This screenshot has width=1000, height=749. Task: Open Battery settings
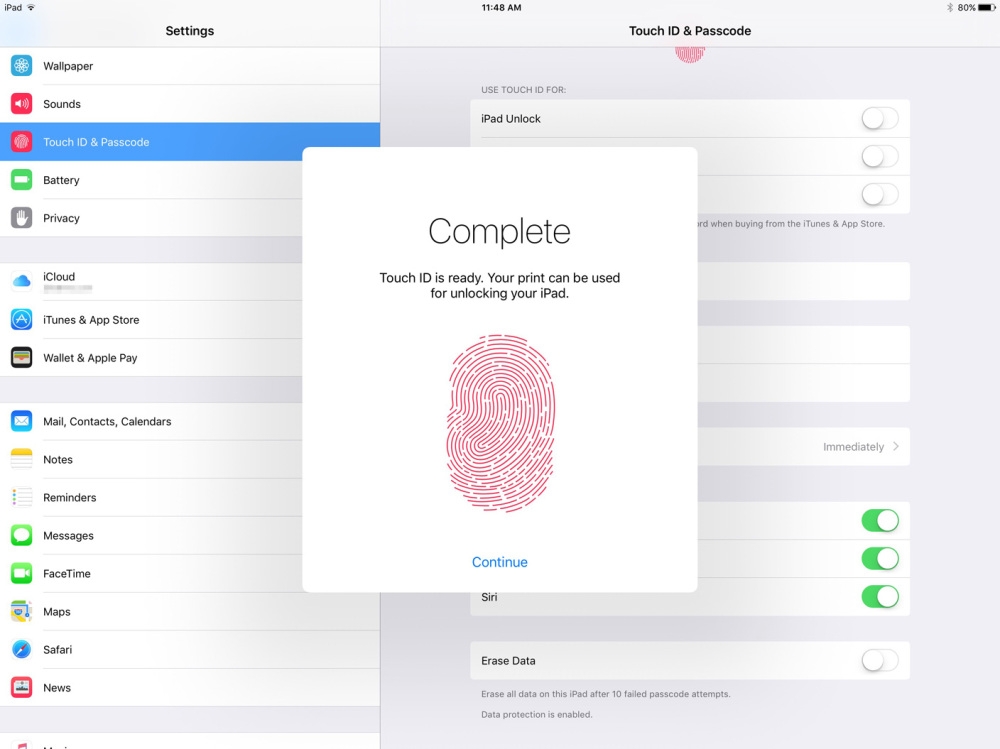coord(151,180)
